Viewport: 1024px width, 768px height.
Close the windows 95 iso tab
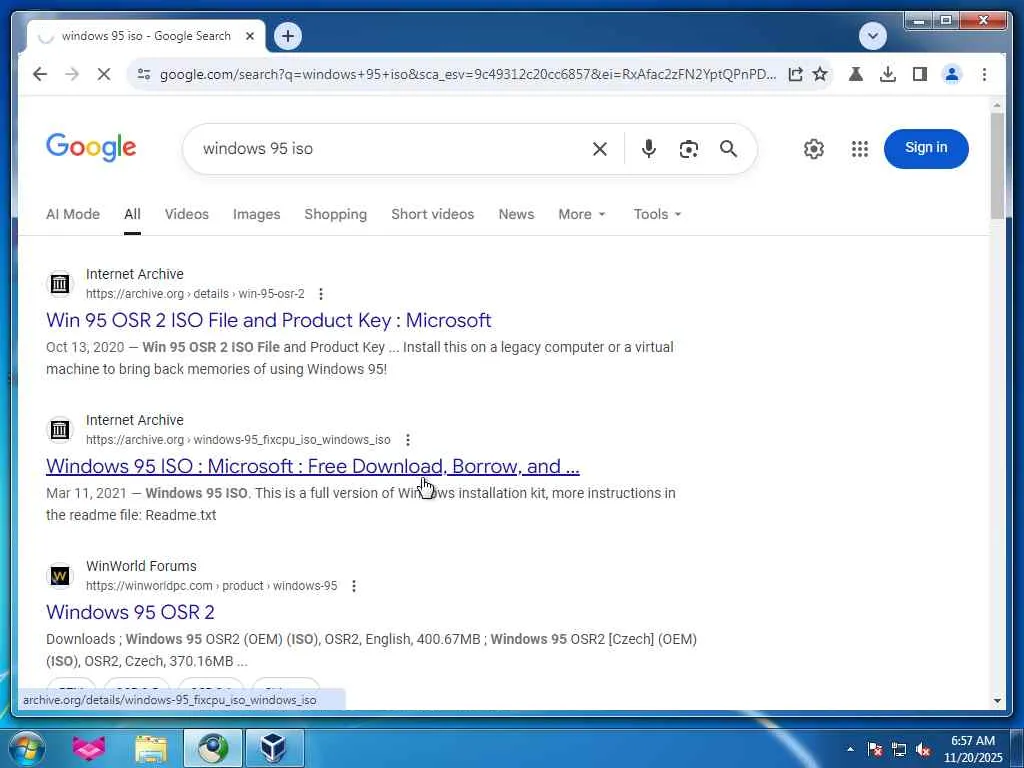(249, 37)
